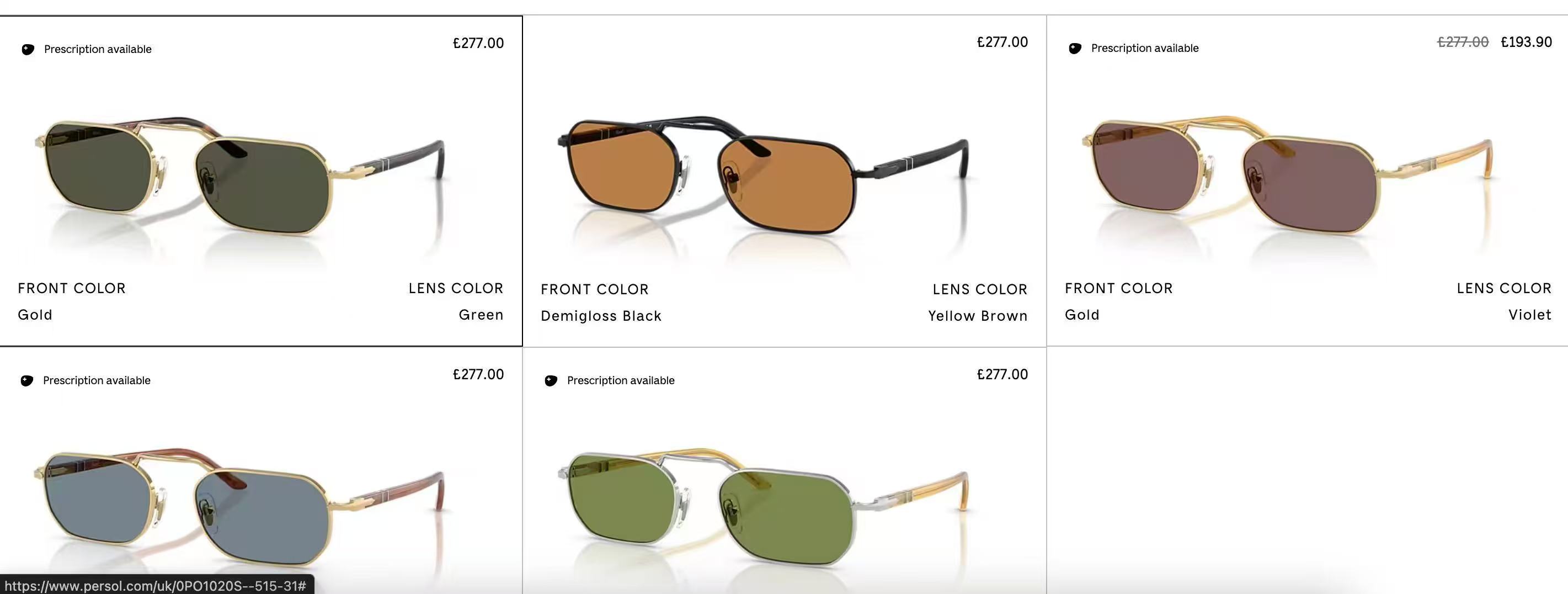1568x594 pixels.
Task: Click the discounted £193.90 price
Action: pyautogui.click(x=1526, y=42)
